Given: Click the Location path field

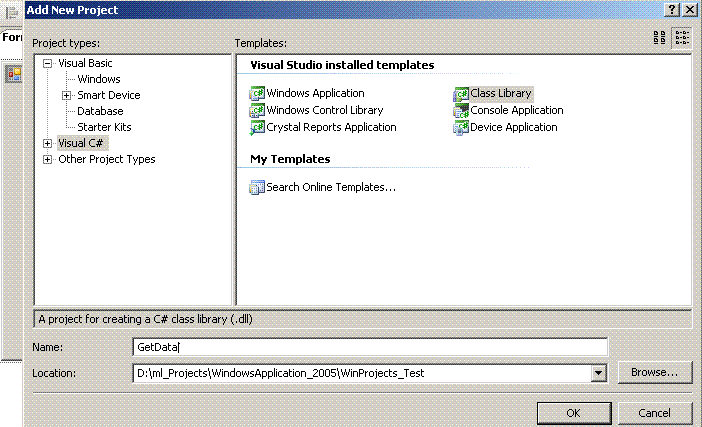Looking at the screenshot, I should pos(362,373).
